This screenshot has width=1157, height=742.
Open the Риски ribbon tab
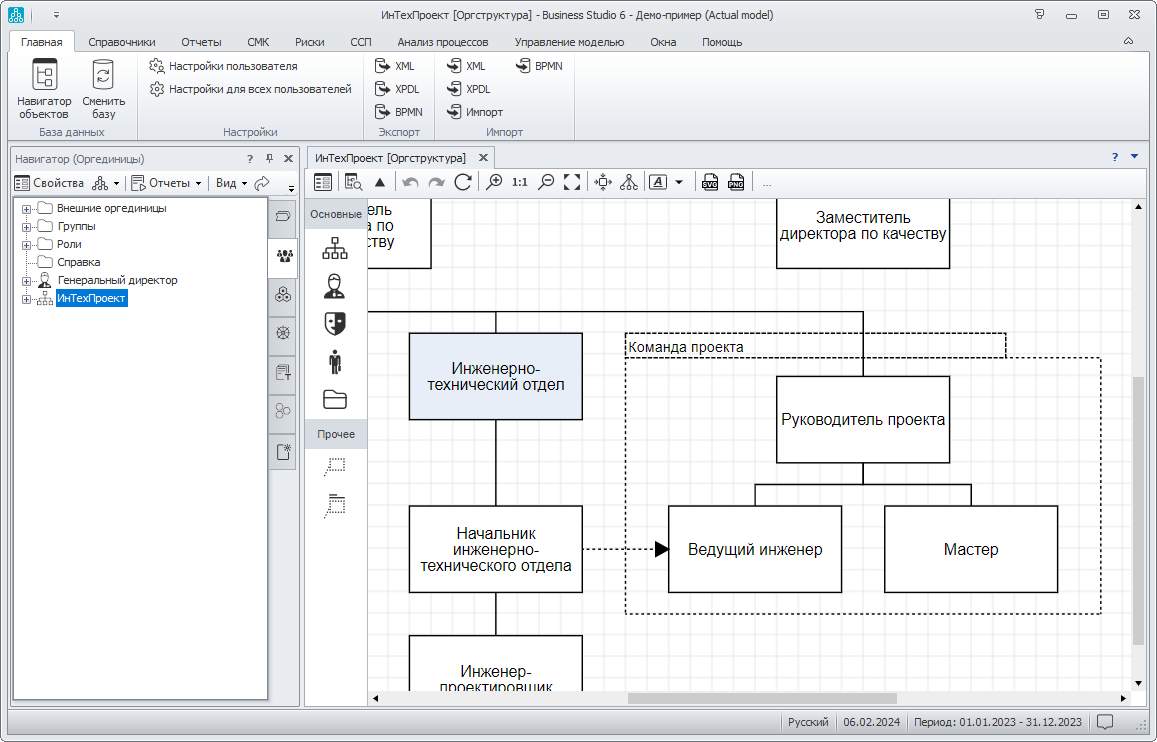point(309,42)
